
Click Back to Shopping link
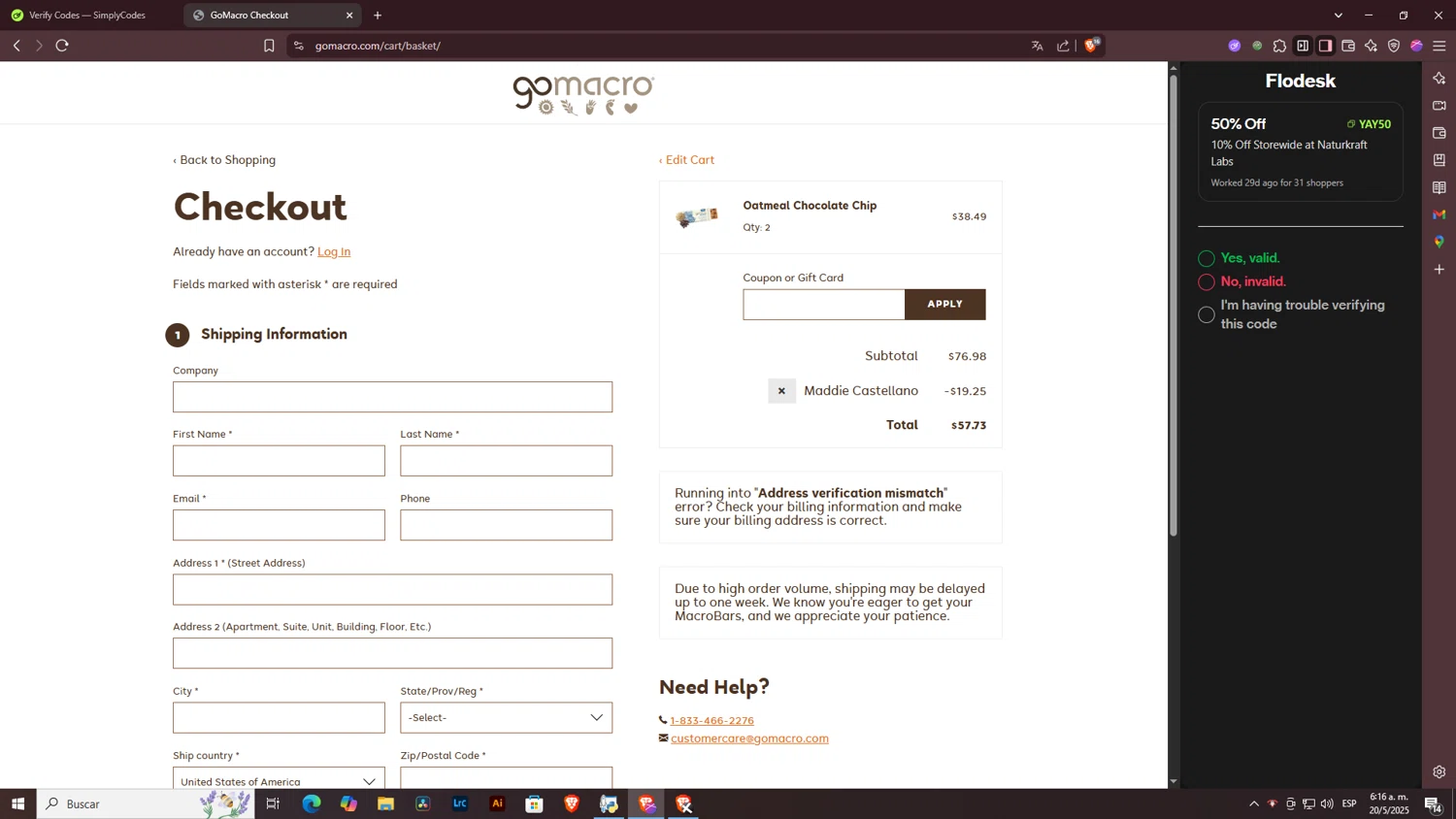pyautogui.click(x=224, y=160)
